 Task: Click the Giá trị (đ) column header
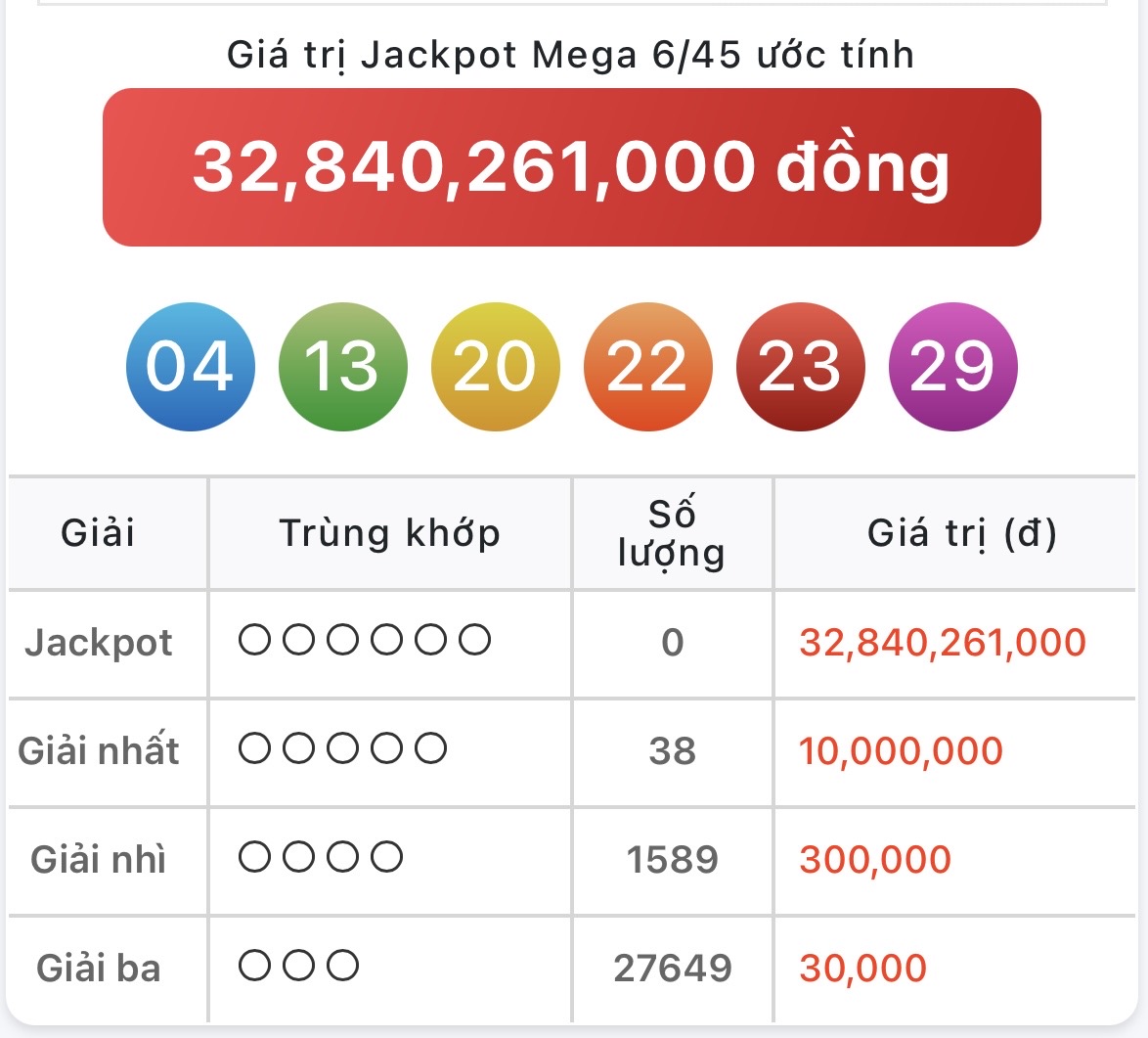click(962, 533)
